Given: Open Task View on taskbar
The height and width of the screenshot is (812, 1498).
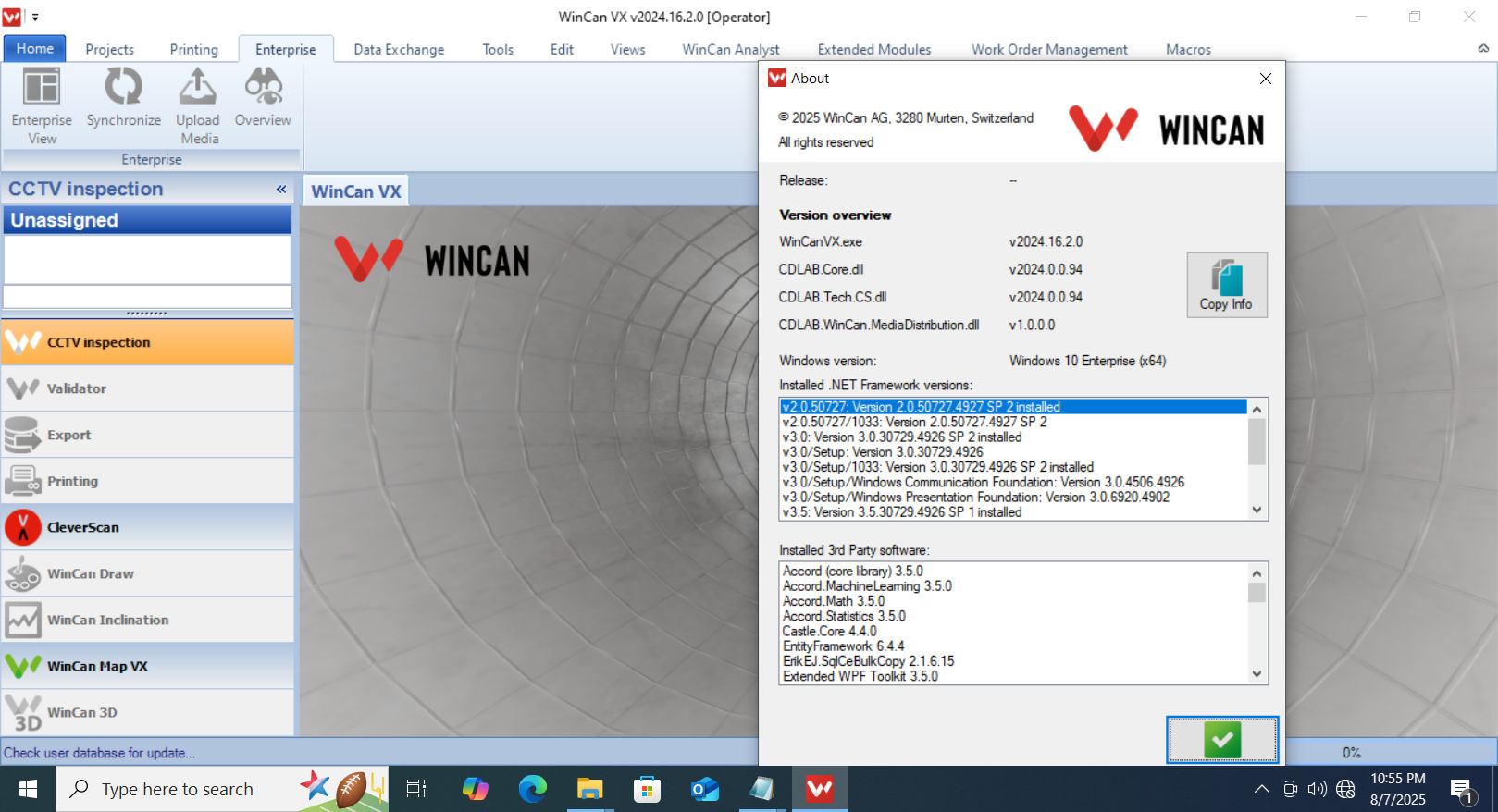Looking at the screenshot, I should (416, 789).
